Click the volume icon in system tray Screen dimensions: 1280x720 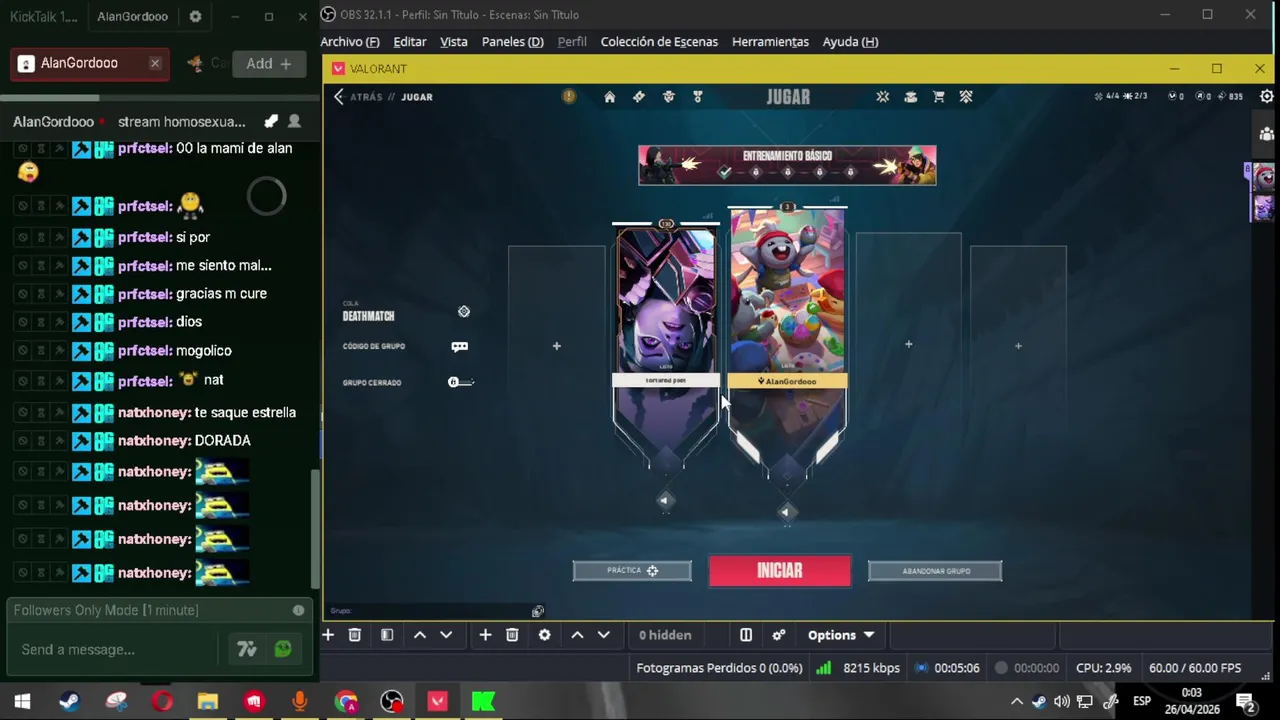[x=1062, y=702]
